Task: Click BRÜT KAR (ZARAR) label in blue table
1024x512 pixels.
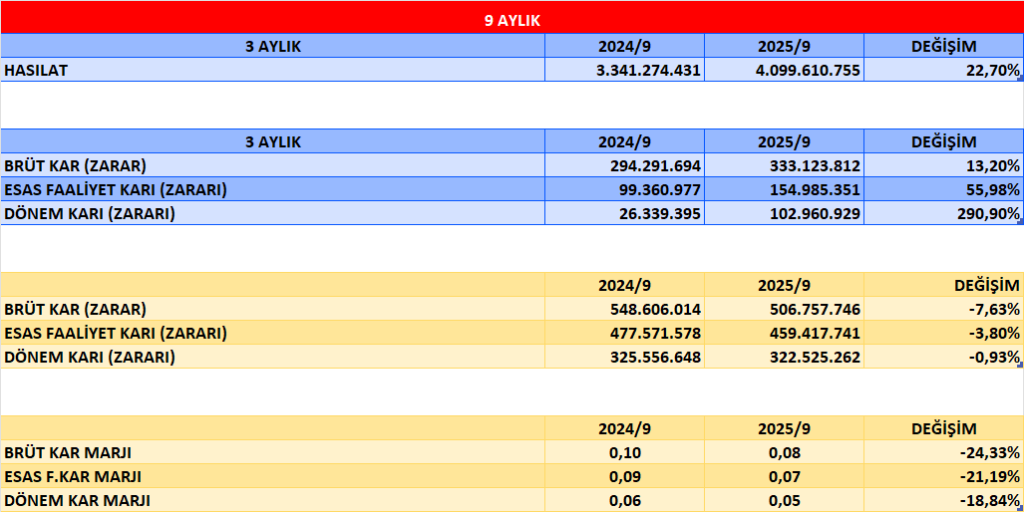Action: pyautogui.click(x=75, y=165)
